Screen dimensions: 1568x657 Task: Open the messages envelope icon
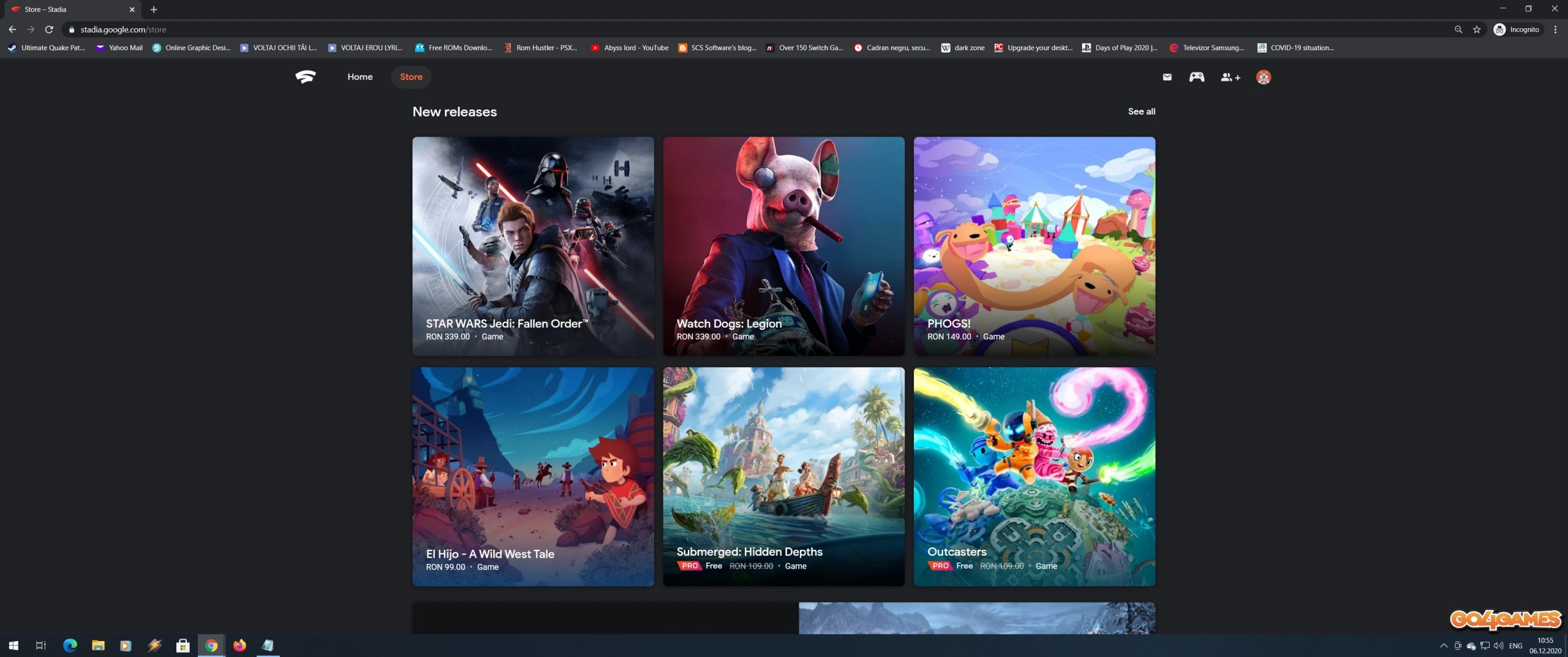click(x=1167, y=77)
